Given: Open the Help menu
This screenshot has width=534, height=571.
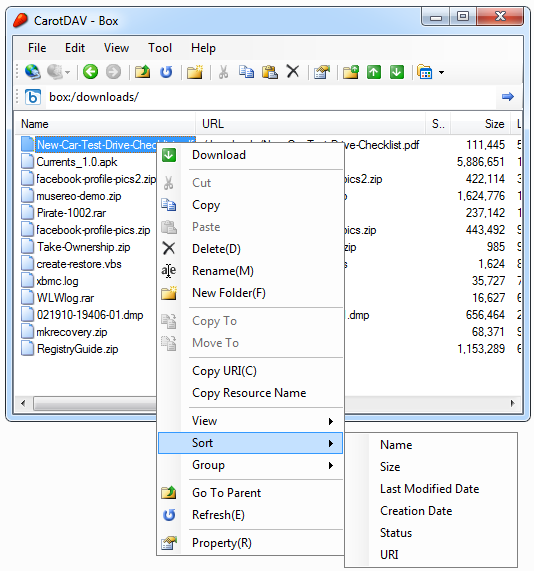Looking at the screenshot, I should click(x=203, y=48).
